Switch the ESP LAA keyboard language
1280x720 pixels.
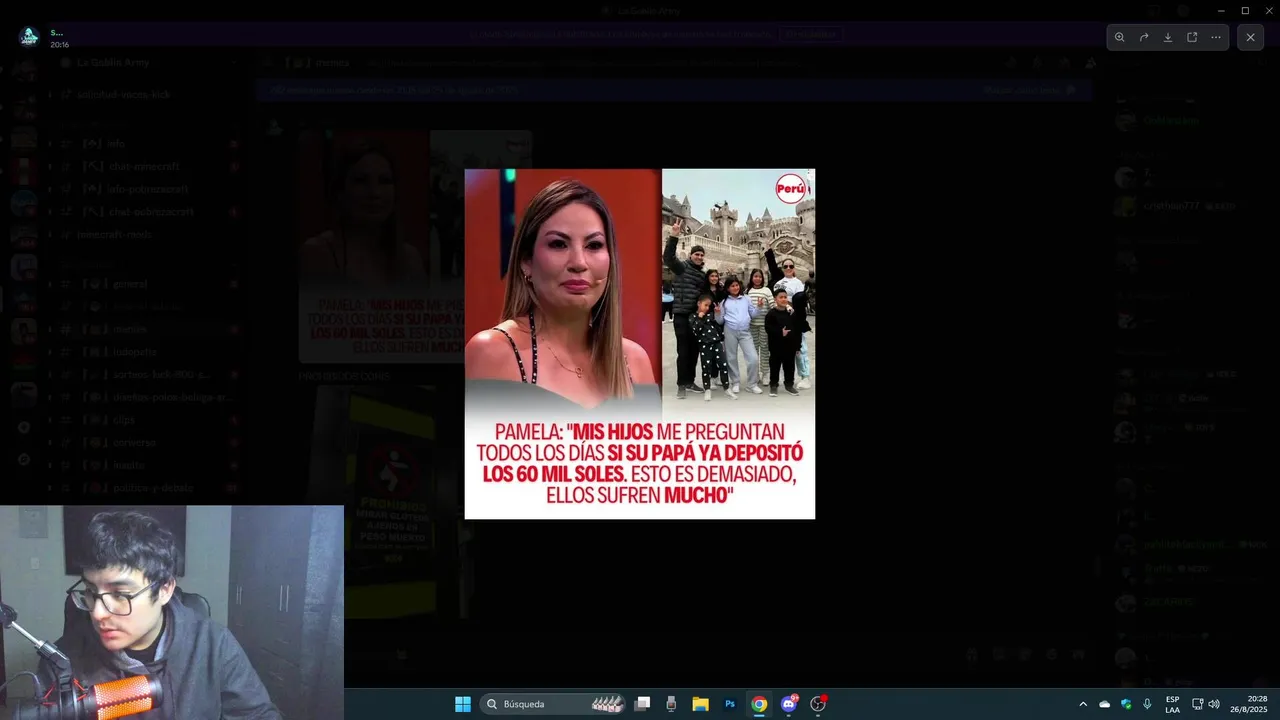click(x=1172, y=704)
